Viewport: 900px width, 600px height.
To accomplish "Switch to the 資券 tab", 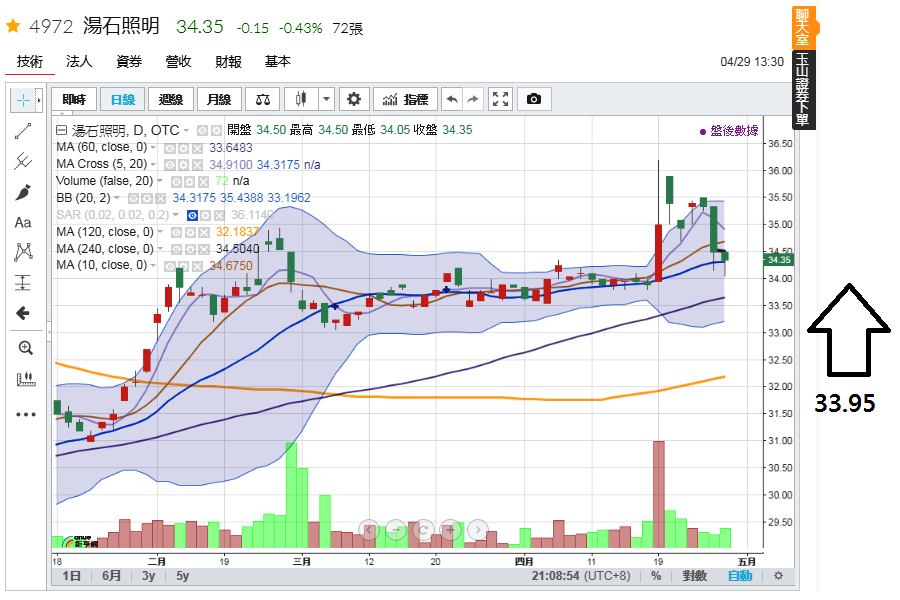I will click(129, 61).
